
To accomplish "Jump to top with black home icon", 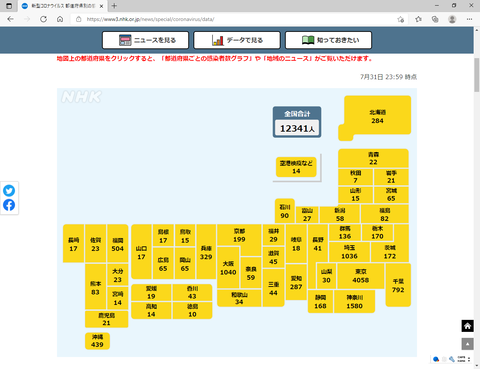I will point(467,326).
